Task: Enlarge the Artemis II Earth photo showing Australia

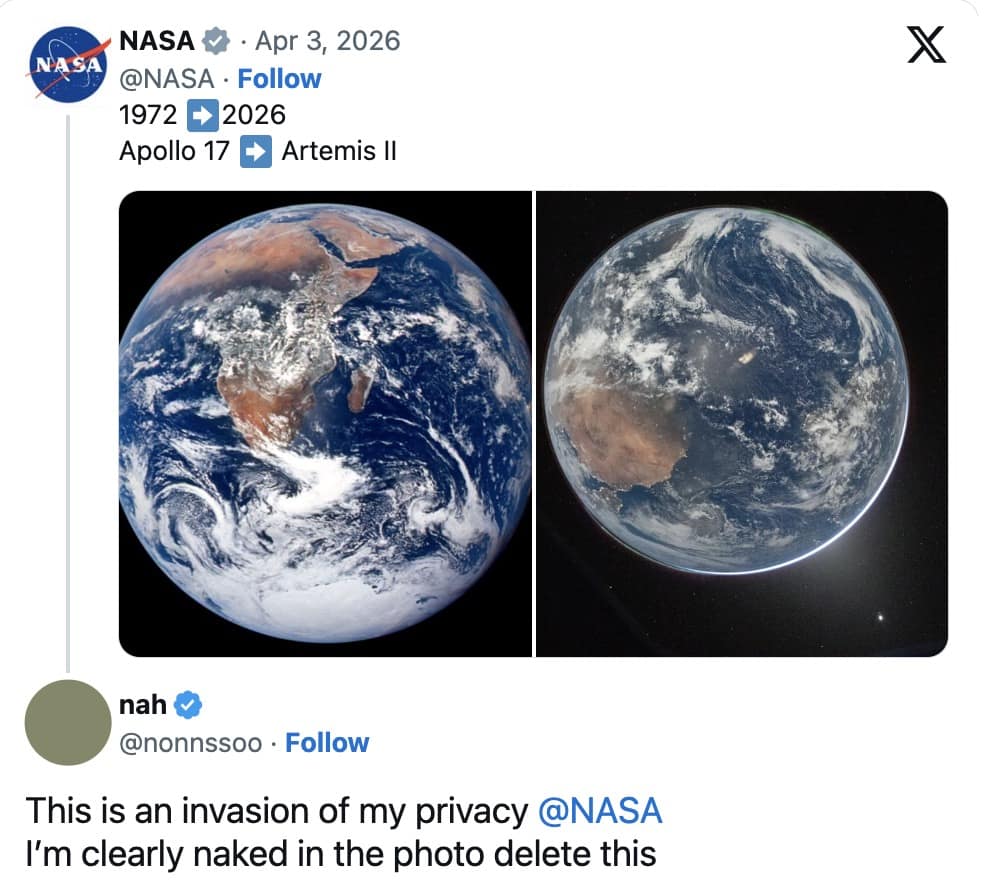Action: coord(742,423)
